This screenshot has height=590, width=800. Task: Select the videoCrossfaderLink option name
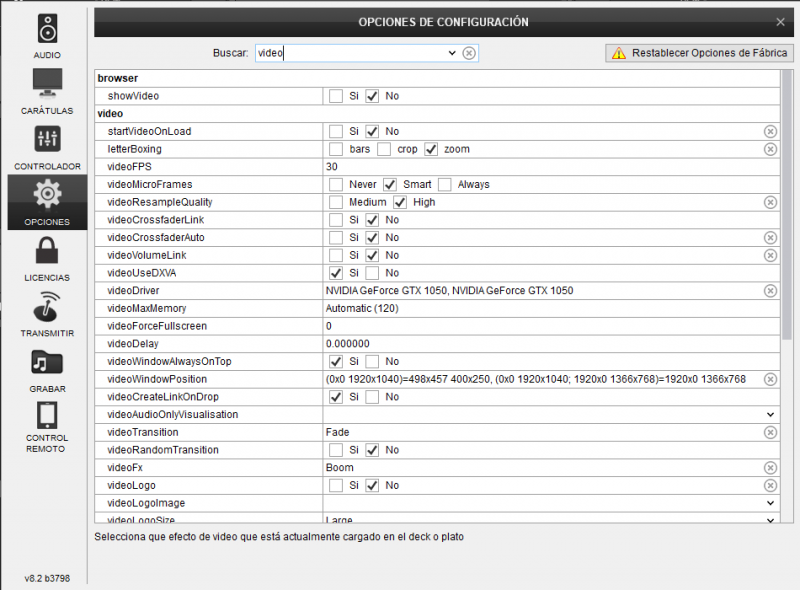tap(156, 220)
